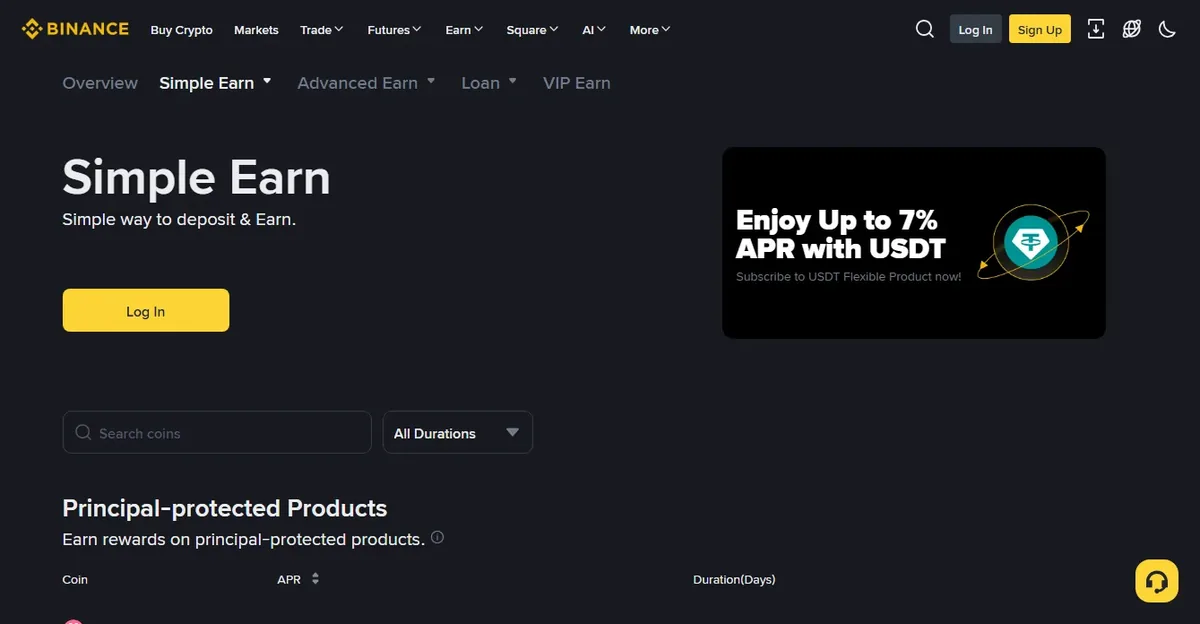Image resolution: width=1200 pixels, height=624 pixels.
Task: Open the USDT 7% APR banner
Action: pyautogui.click(x=914, y=243)
